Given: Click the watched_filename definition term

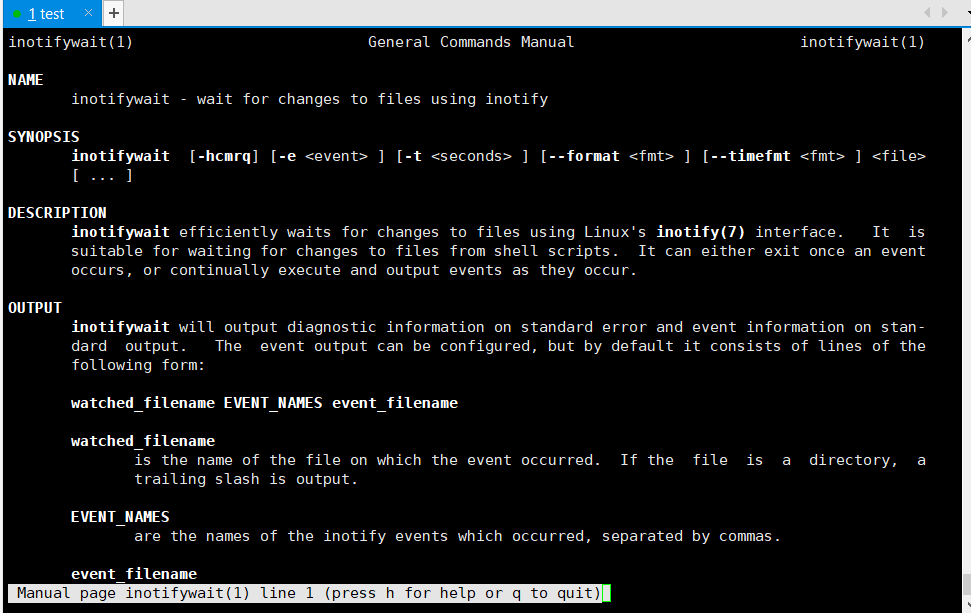Looking at the screenshot, I should [143, 441].
